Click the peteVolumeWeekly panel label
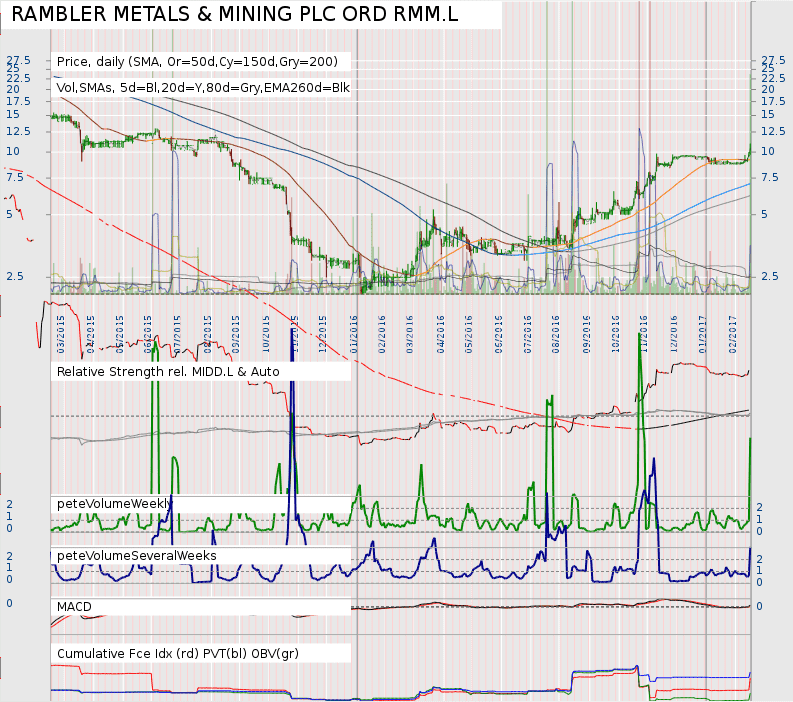The image size is (793, 702). 115,504
